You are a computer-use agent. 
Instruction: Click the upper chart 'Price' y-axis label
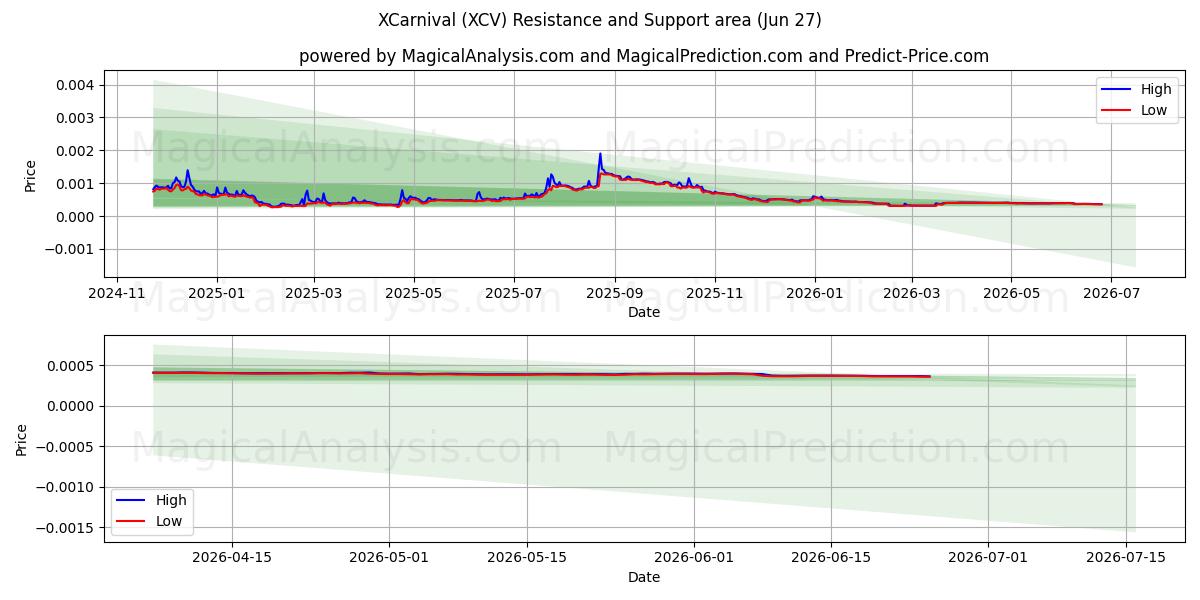point(30,176)
